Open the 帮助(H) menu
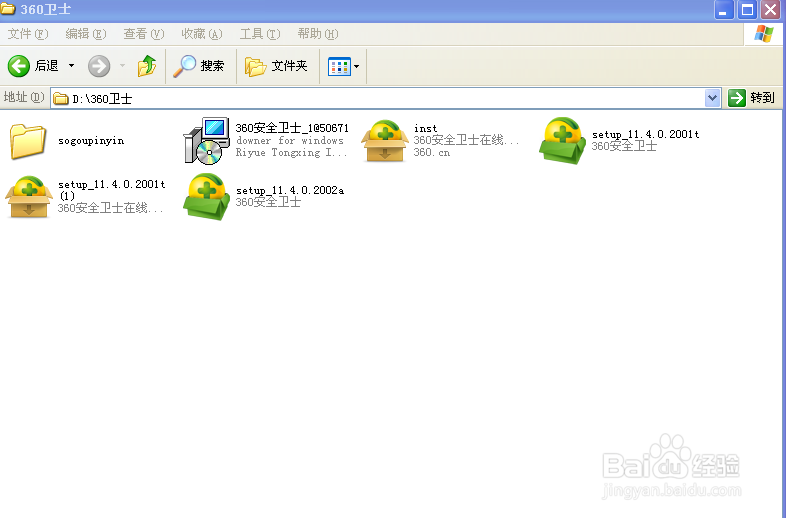 [318, 34]
